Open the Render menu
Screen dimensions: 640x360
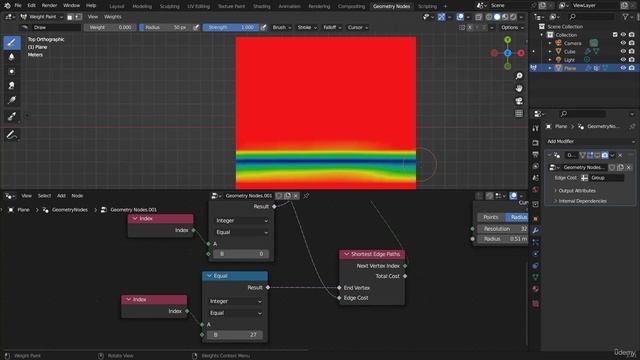[49, 6]
